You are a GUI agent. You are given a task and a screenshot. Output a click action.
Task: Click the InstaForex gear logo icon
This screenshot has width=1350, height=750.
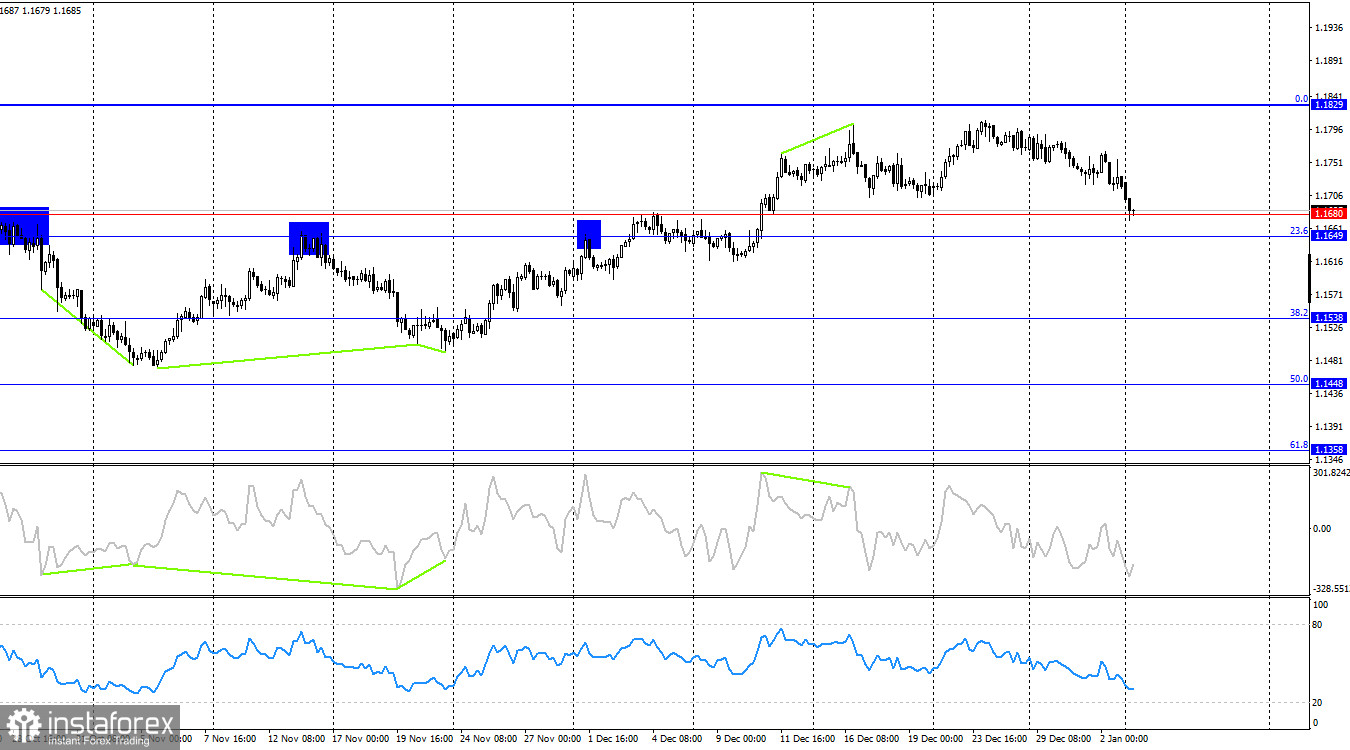[22, 723]
